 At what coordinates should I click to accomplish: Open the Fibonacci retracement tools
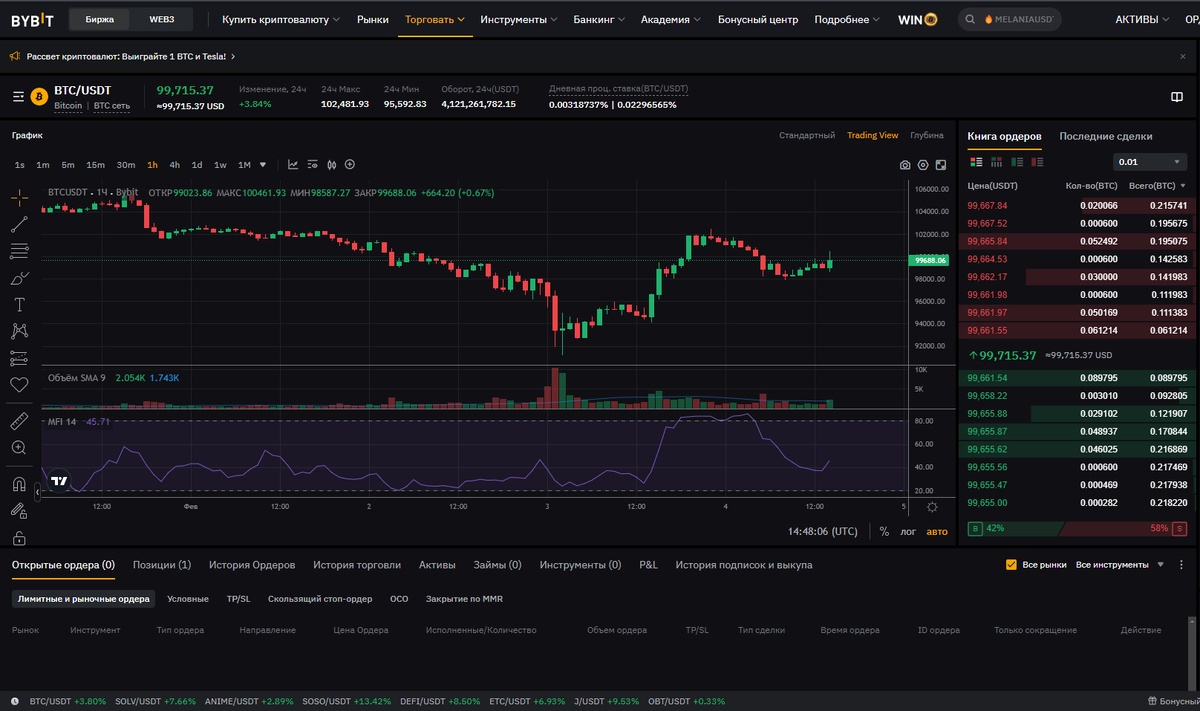point(19,251)
